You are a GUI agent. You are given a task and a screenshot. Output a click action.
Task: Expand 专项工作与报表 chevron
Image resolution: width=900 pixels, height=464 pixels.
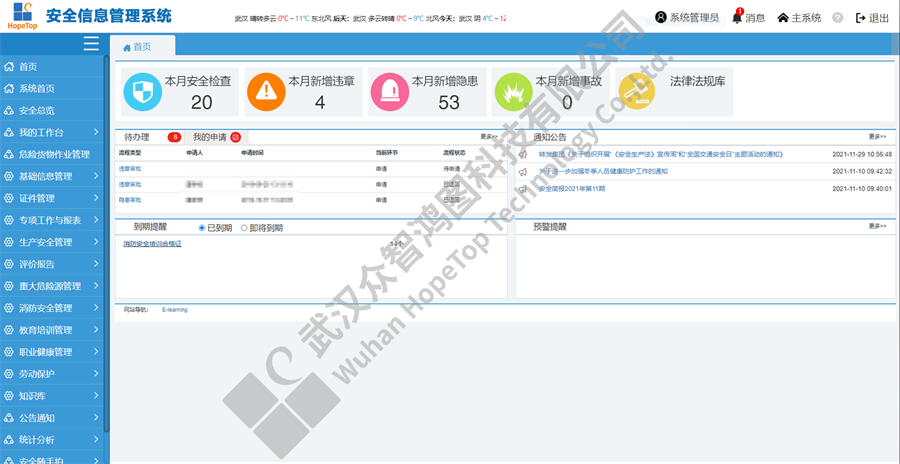[96, 220]
